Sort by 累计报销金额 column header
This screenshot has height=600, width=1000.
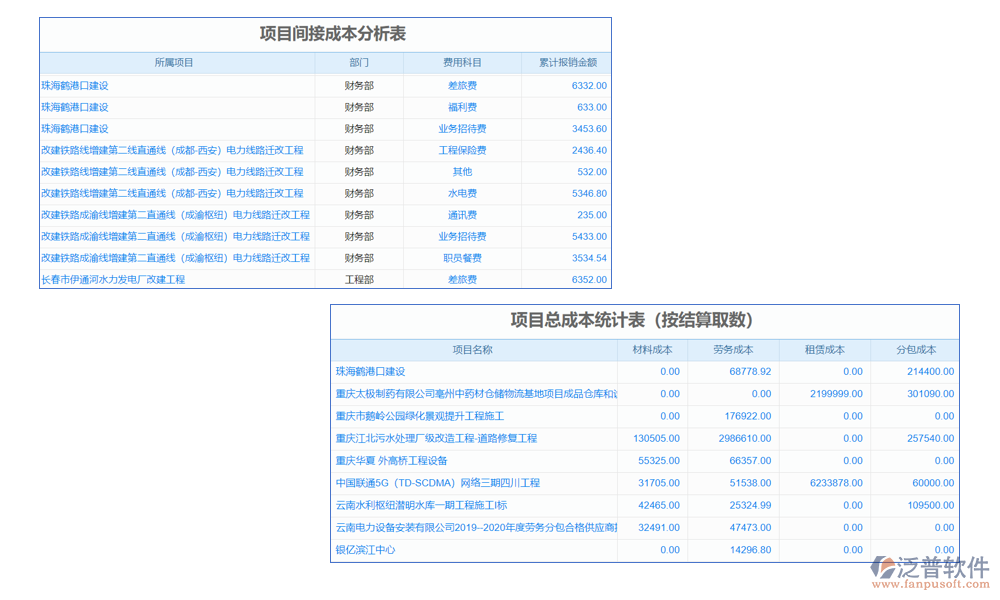click(x=567, y=63)
